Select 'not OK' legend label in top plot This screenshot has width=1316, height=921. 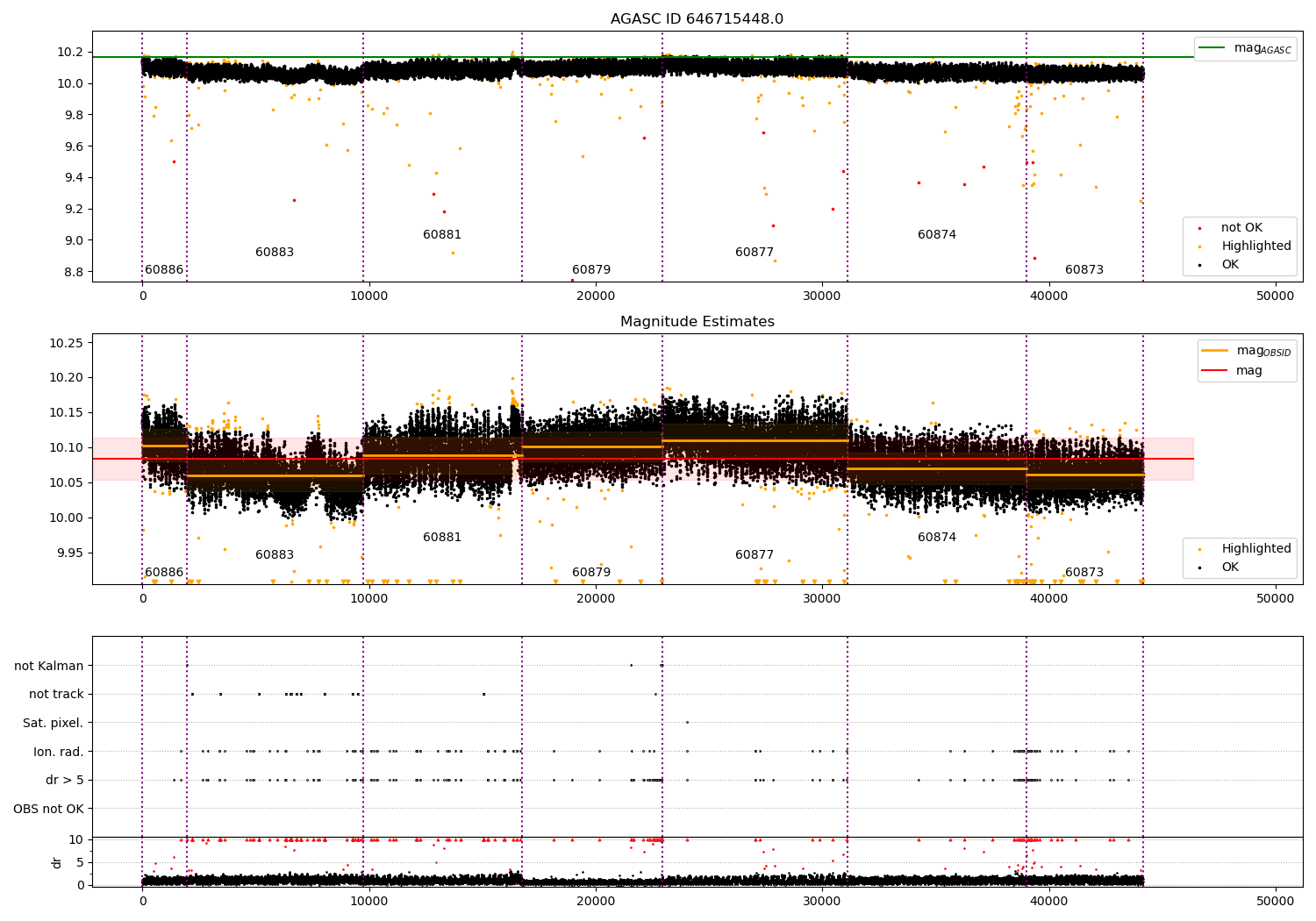pos(1241,228)
